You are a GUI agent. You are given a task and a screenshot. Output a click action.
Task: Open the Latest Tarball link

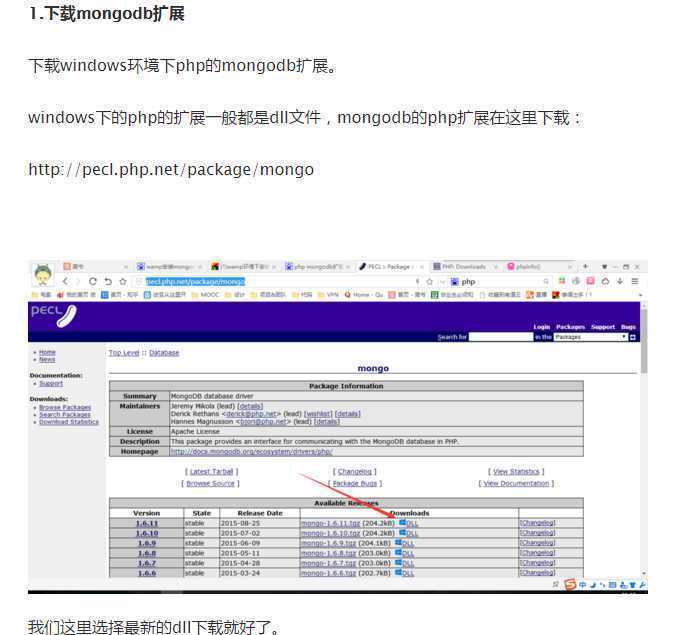(x=211, y=472)
